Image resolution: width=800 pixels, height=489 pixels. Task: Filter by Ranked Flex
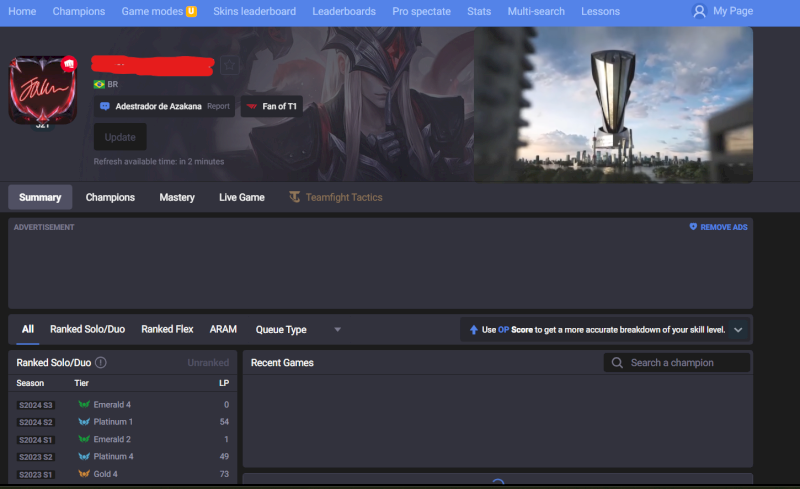[167, 329]
